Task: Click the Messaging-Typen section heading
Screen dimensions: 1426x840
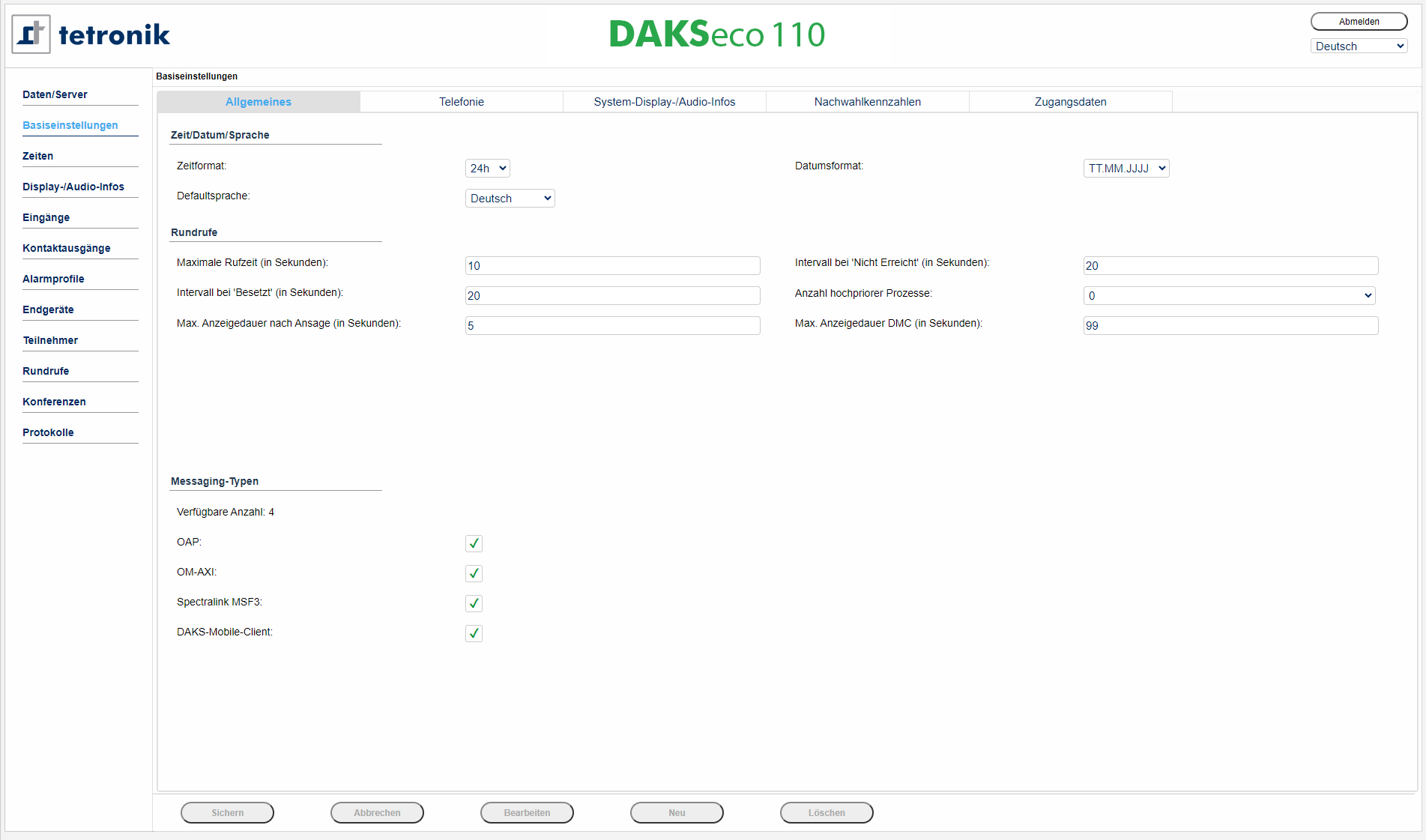Action: 214,481
